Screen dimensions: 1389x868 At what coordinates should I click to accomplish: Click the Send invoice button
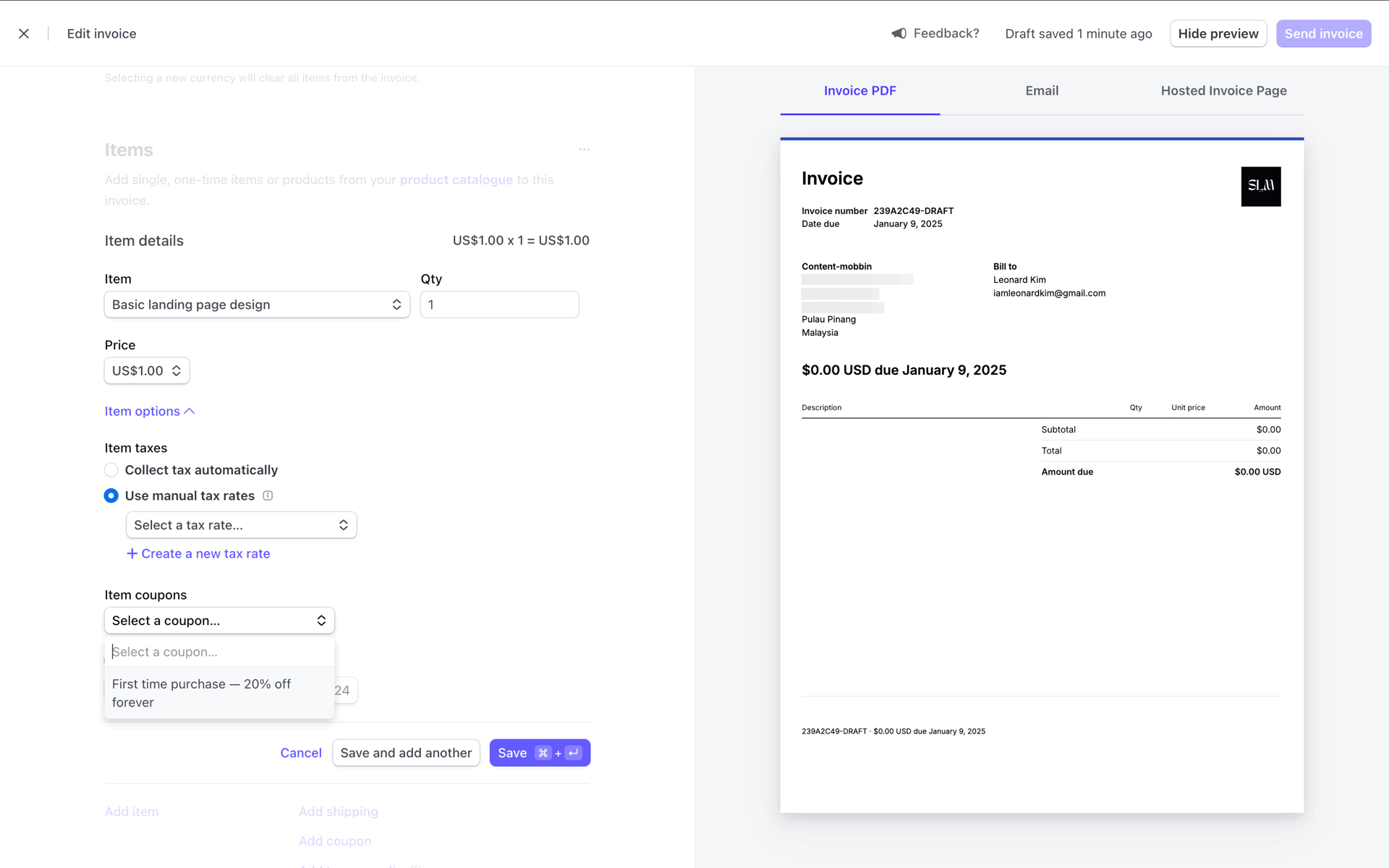[x=1323, y=34]
